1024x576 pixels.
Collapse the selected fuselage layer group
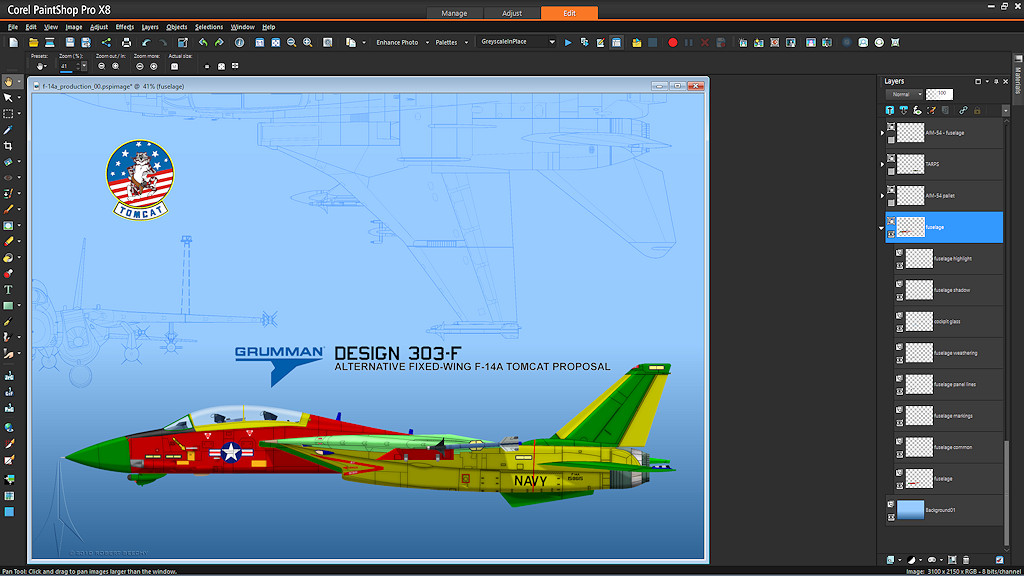pyautogui.click(x=882, y=228)
